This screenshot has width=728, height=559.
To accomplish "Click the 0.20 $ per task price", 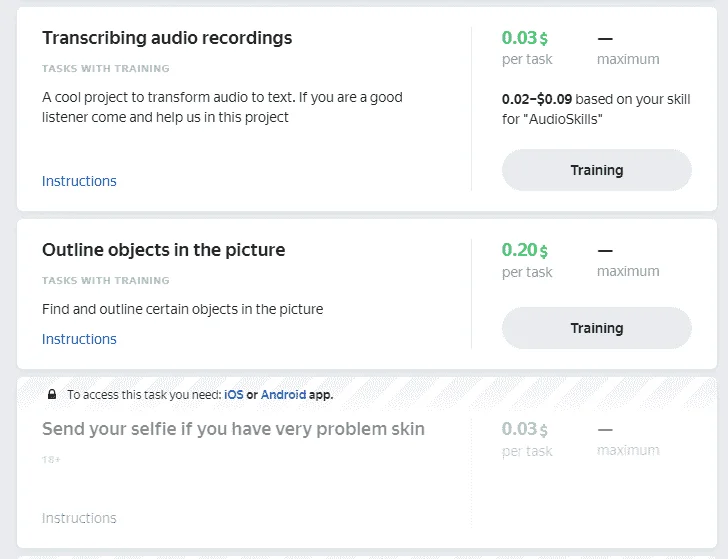I will pos(525,250).
